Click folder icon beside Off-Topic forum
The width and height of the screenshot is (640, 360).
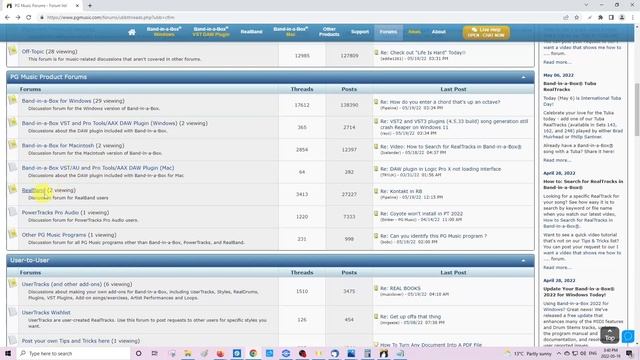13,51
